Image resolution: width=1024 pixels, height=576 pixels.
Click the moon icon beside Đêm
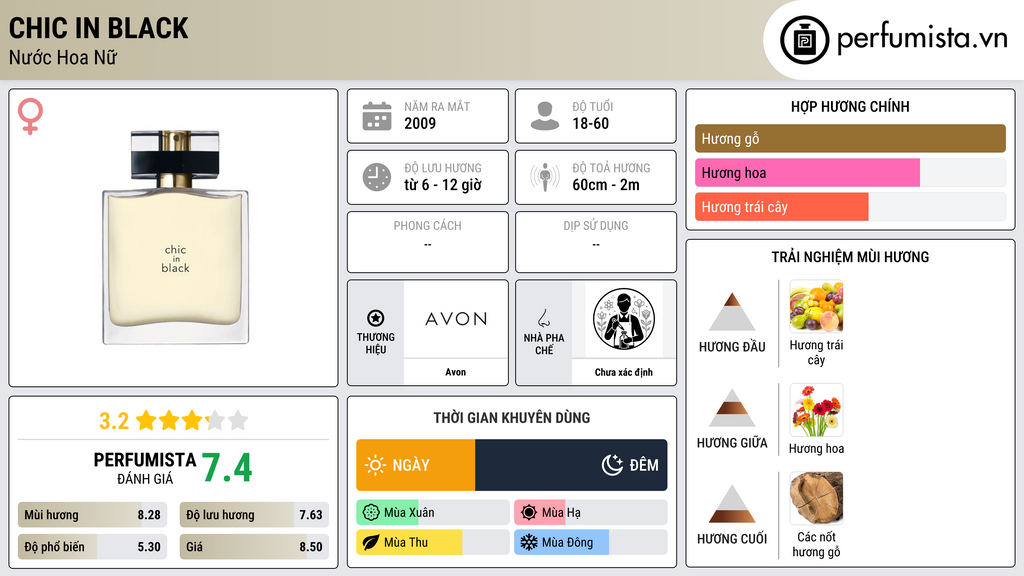click(612, 465)
